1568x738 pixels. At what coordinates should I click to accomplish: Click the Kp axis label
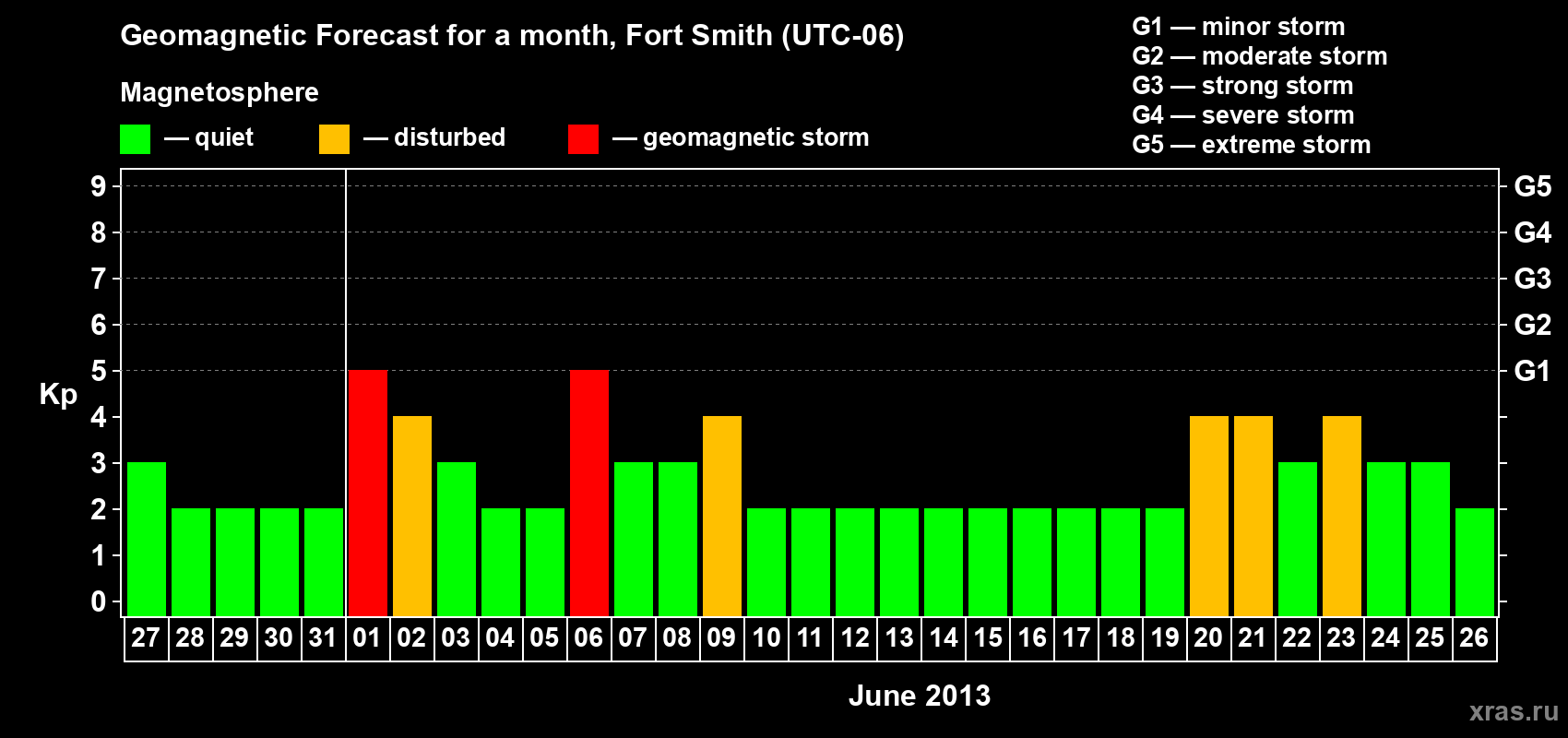[58, 395]
